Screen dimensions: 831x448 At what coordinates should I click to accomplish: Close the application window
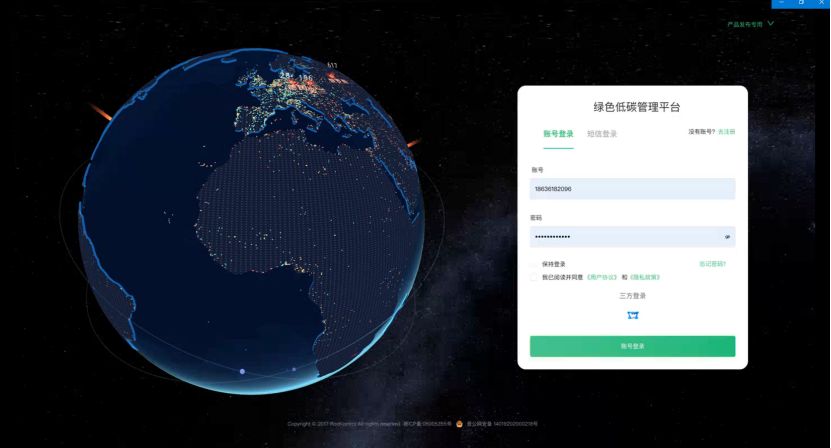point(821,3)
